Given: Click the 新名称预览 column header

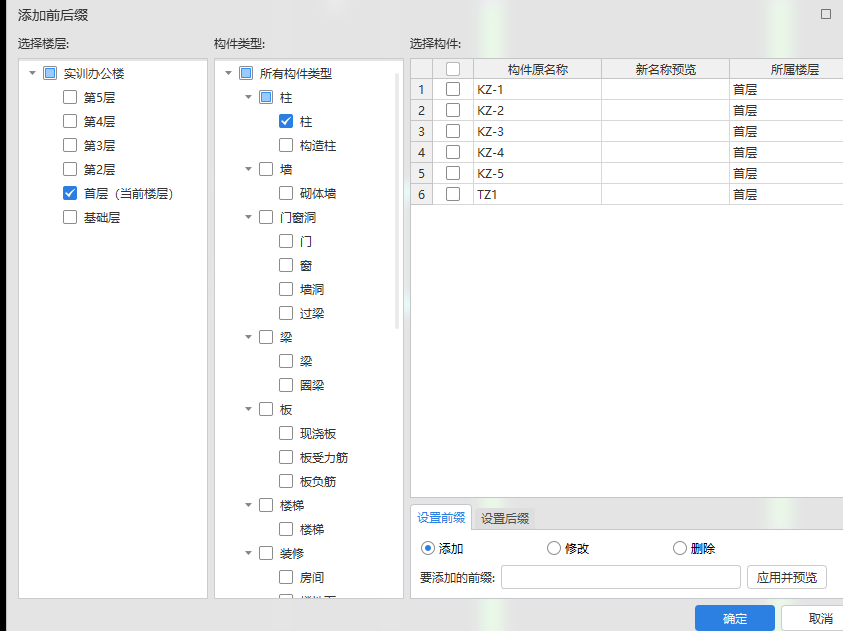Looking at the screenshot, I should 666,69.
